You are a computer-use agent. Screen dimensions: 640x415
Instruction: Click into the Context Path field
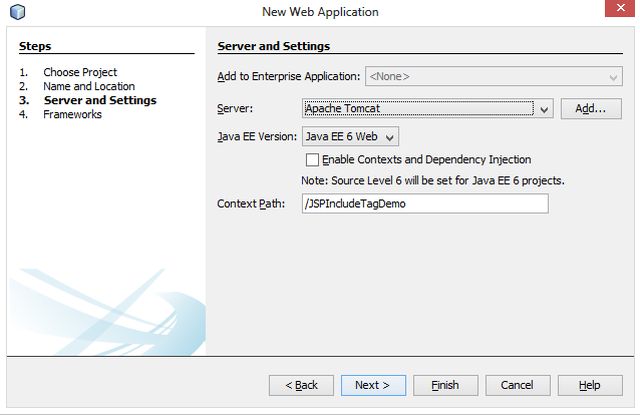click(425, 204)
